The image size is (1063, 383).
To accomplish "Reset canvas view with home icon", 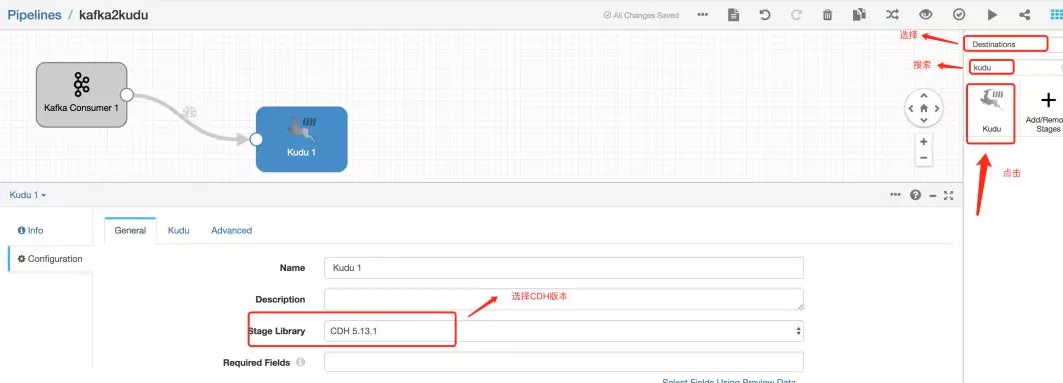I will 923,108.
